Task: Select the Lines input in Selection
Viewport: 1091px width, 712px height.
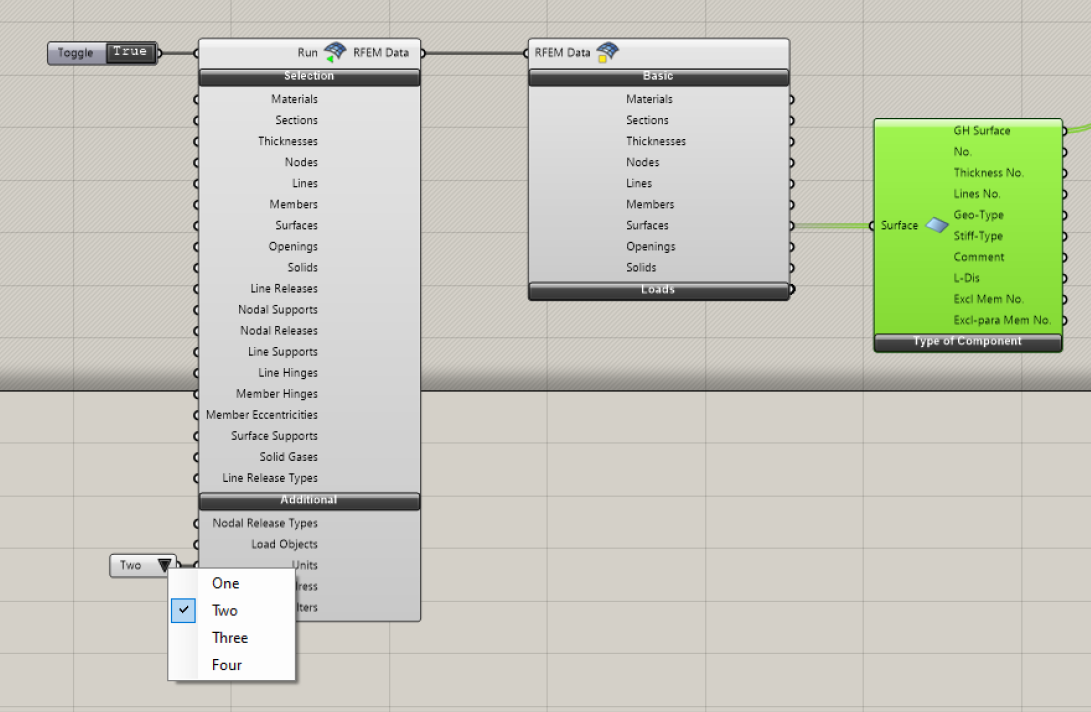Action: click(305, 184)
